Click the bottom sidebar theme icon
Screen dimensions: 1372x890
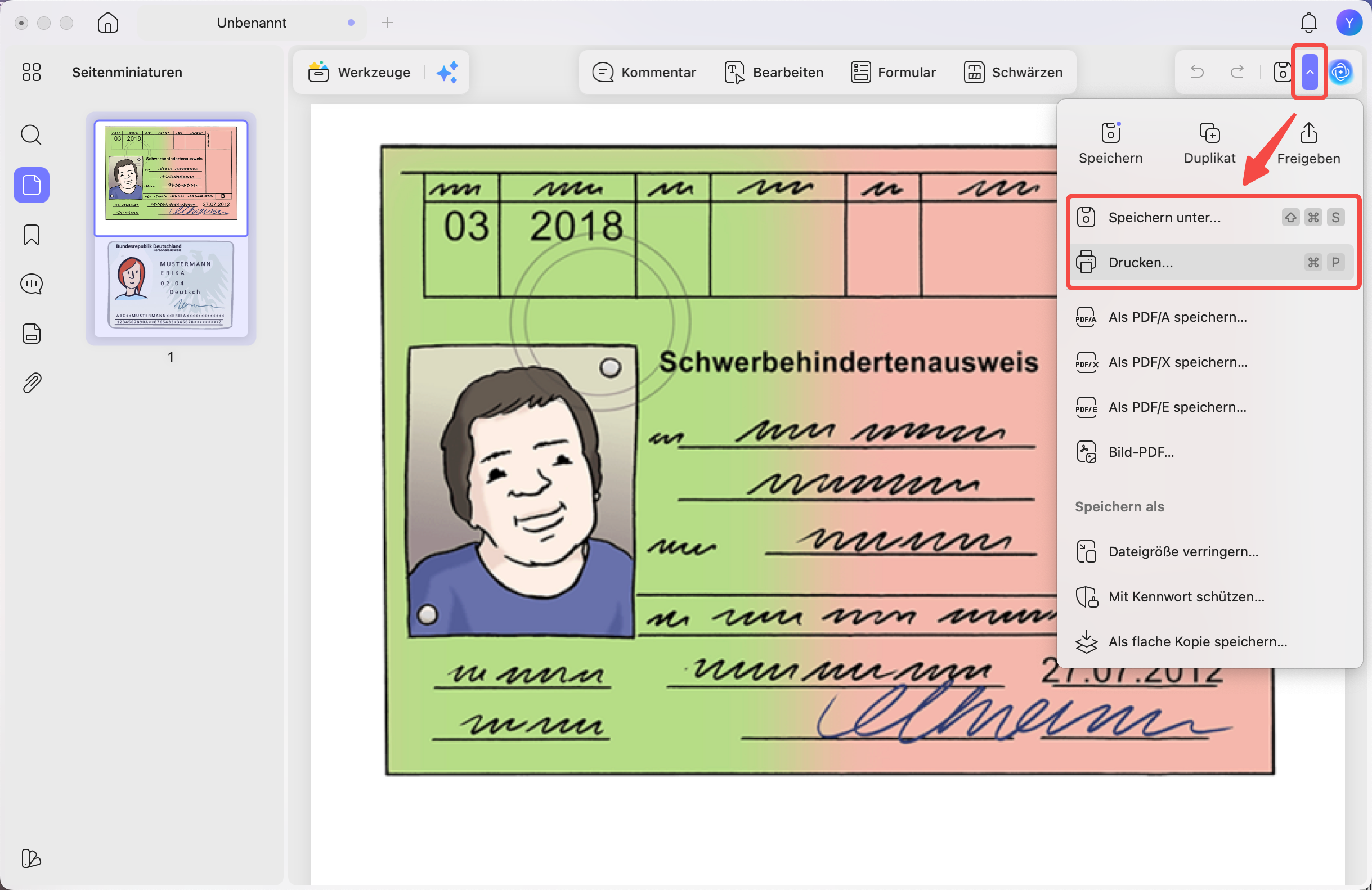[31, 858]
